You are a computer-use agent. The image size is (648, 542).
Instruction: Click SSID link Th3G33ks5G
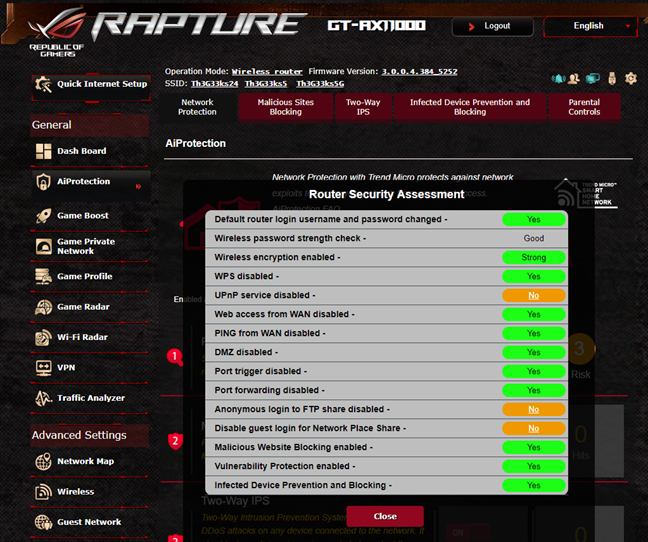click(x=320, y=84)
